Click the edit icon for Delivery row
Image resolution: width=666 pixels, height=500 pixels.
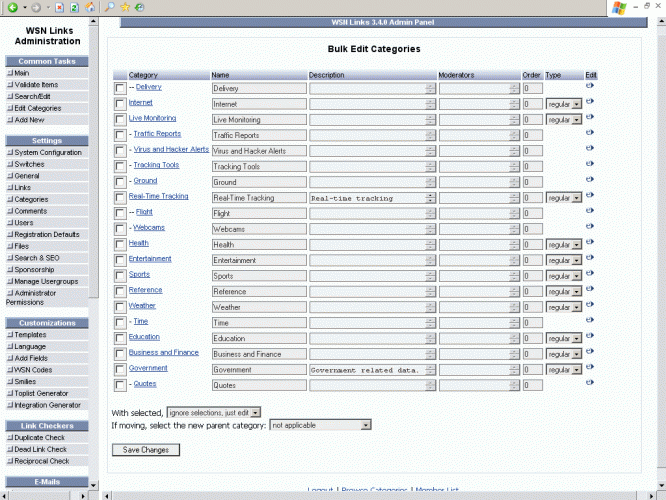tap(590, 86)
